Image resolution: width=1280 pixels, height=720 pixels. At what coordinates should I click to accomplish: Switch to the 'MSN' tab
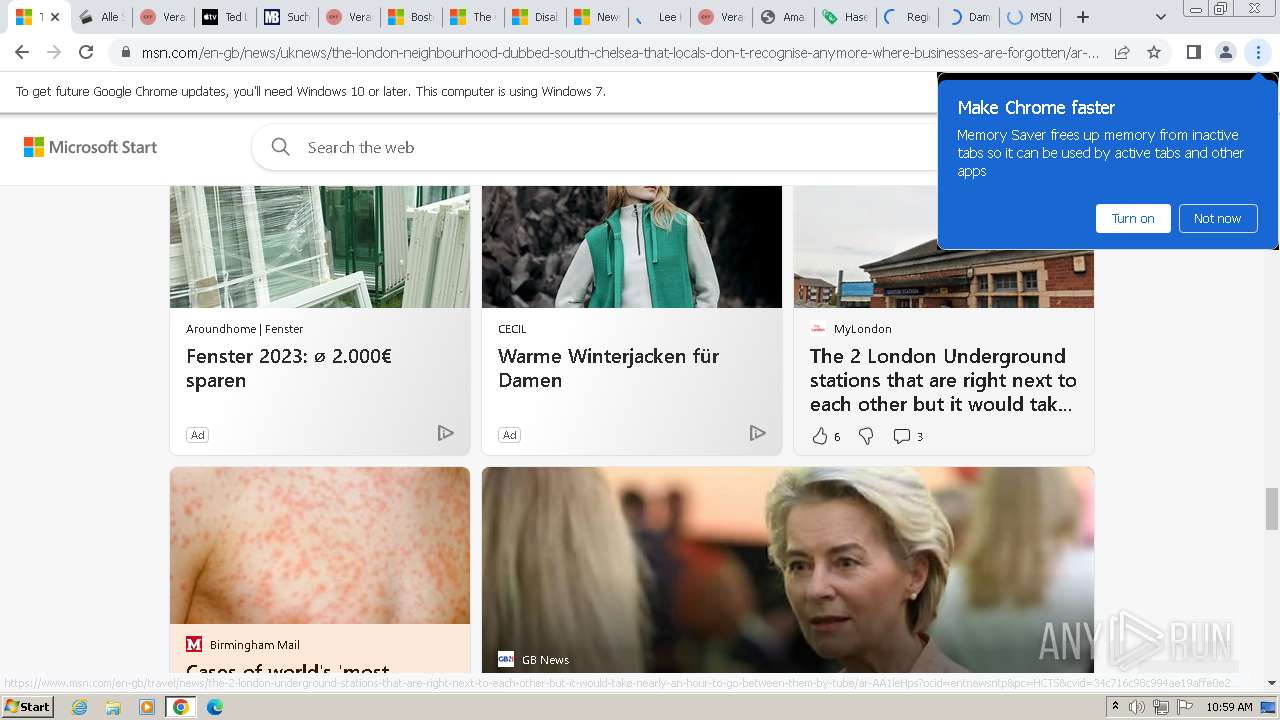pyautogui.click(x=1030, y=17)
